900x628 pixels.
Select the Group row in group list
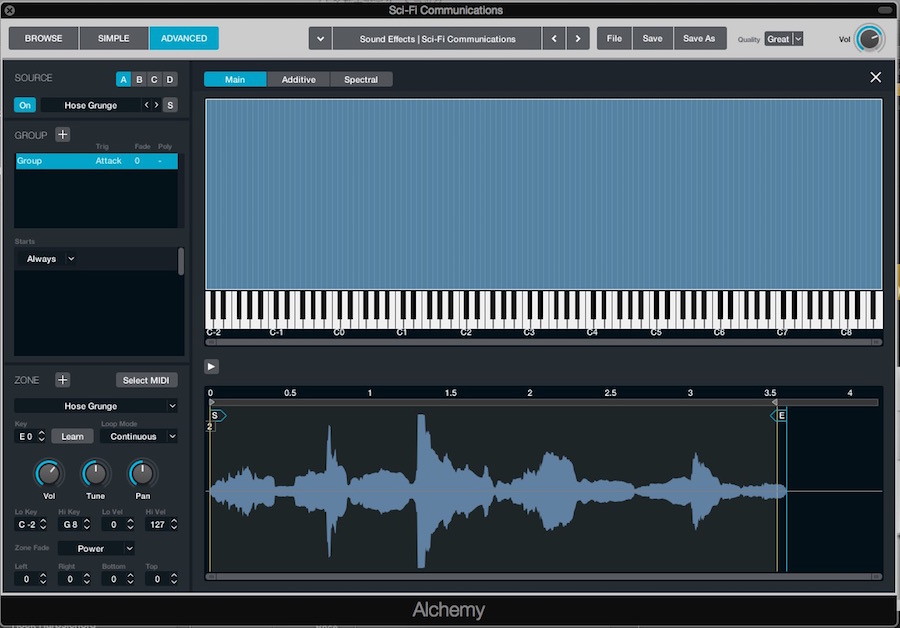96,161
